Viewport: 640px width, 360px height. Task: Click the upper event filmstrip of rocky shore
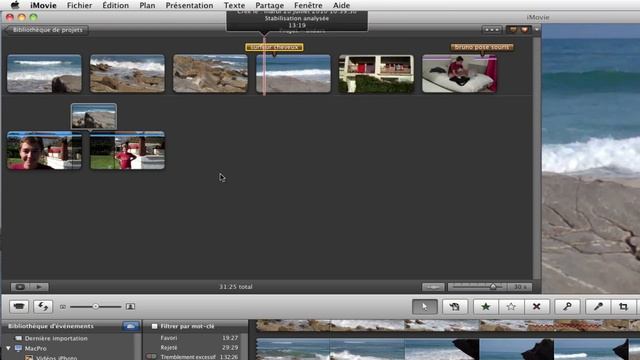point(448,325)
